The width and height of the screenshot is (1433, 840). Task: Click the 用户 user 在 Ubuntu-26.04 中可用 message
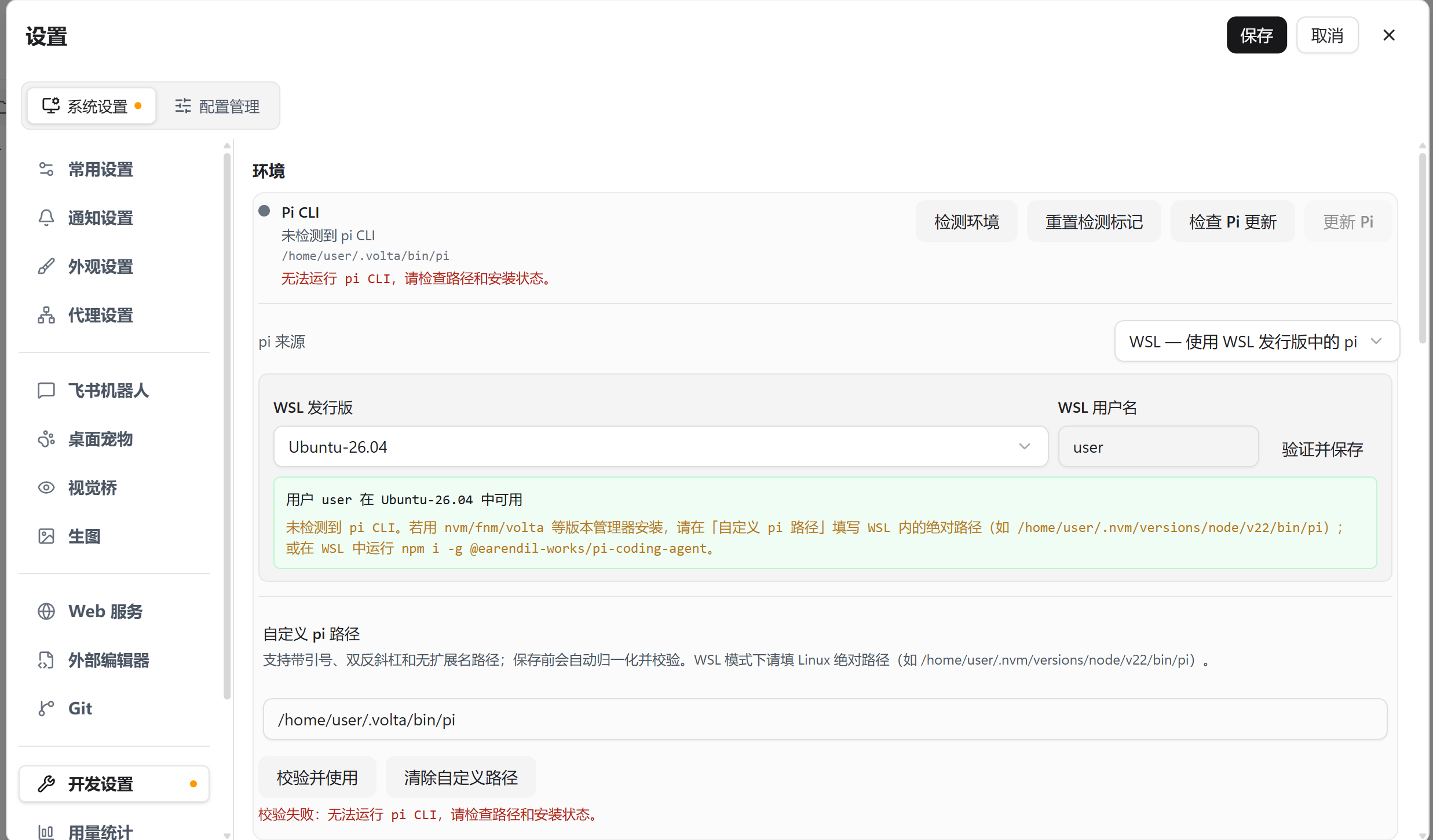click(x=404, y=500)
